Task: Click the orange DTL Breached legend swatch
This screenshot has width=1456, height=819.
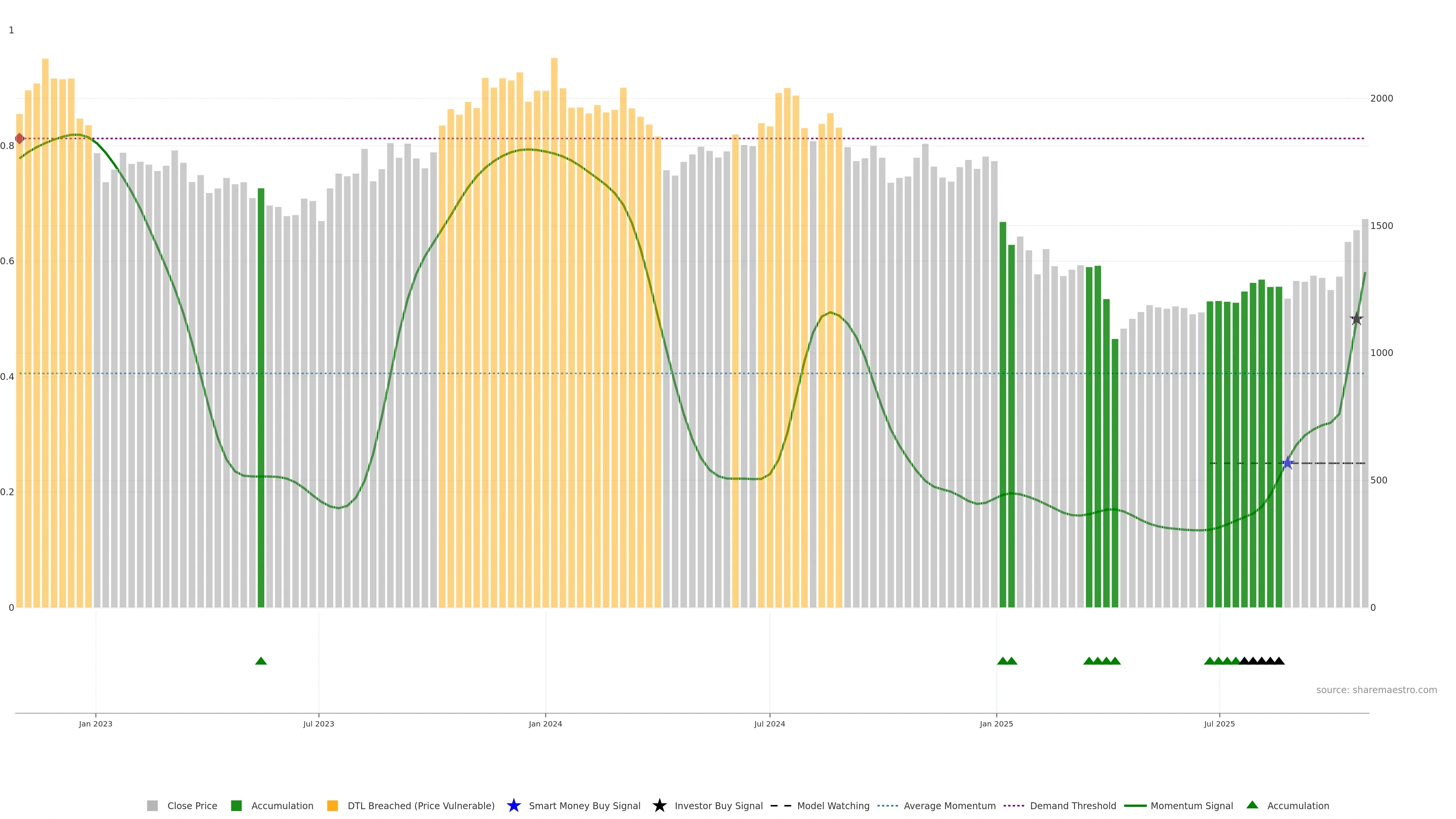Action: pos(333,805)
